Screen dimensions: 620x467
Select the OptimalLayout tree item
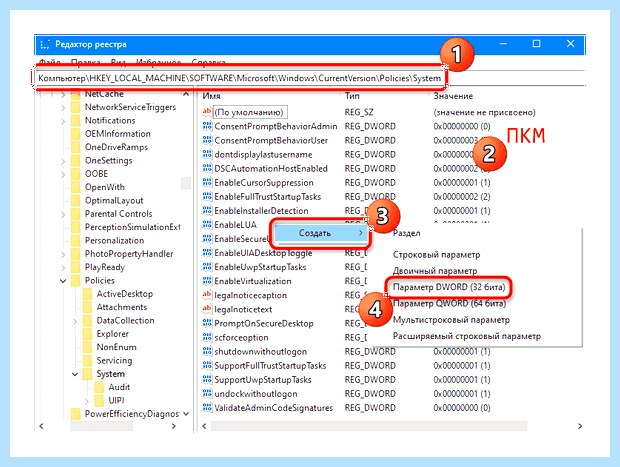(x=114, y=200)
